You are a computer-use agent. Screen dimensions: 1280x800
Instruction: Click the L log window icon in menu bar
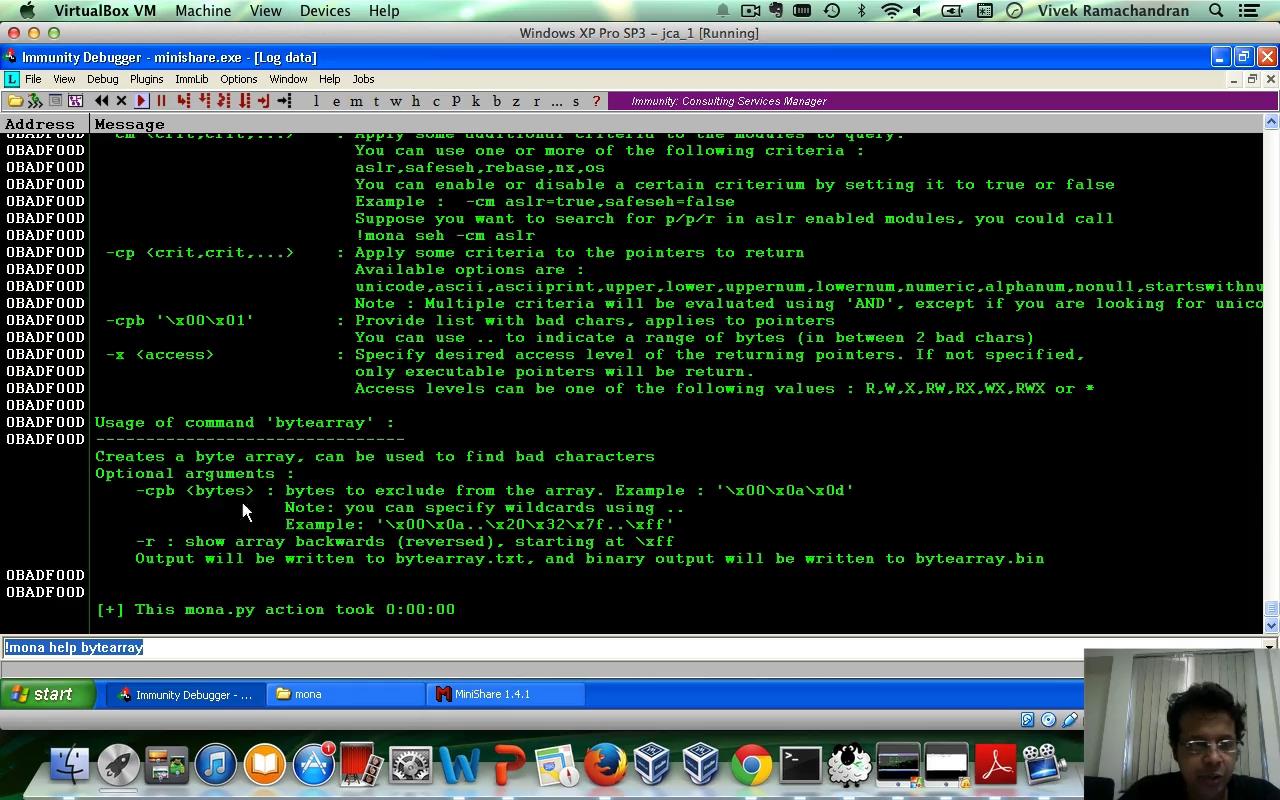11,79
